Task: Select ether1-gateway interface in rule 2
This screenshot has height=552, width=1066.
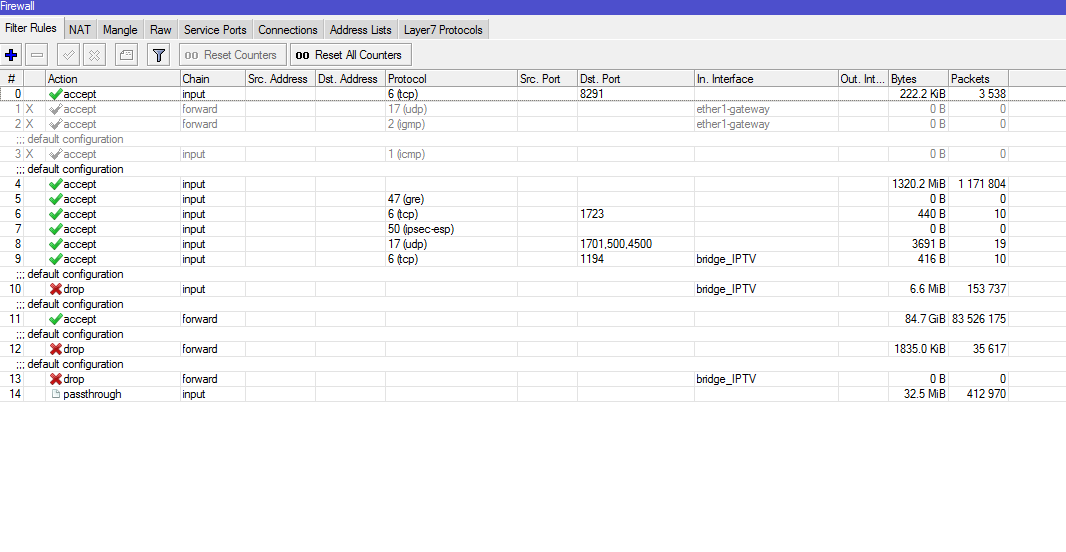Action: [x=766, y=124]
